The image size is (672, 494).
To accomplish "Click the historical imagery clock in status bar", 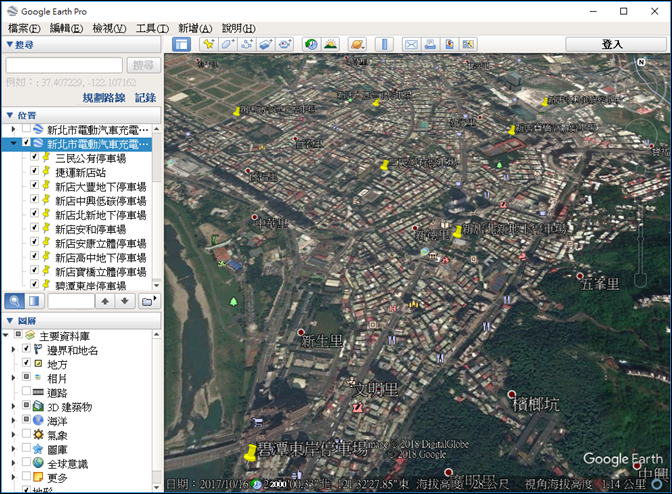I will tap(257, 484).
